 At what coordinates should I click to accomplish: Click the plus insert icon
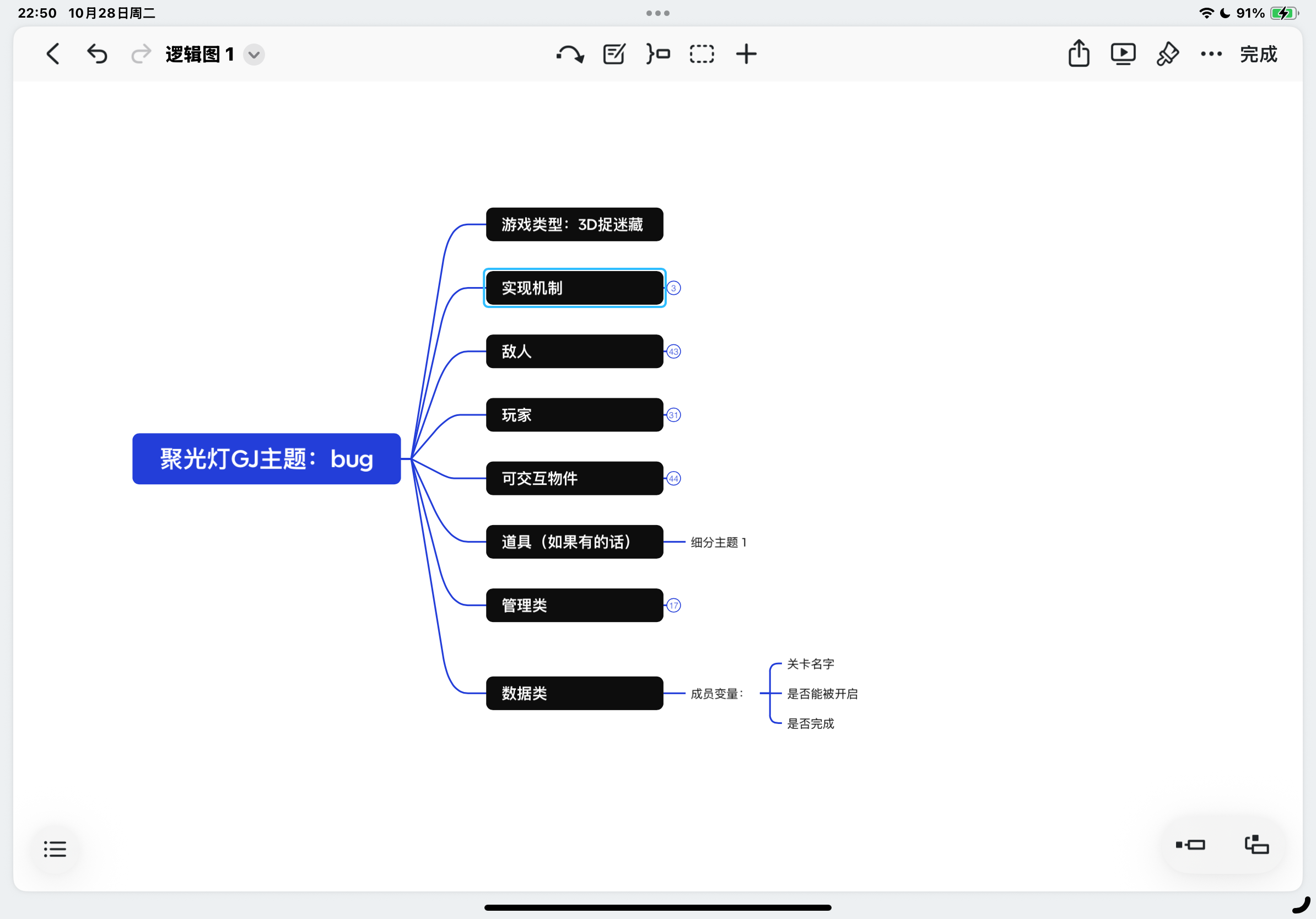[746, 55]
